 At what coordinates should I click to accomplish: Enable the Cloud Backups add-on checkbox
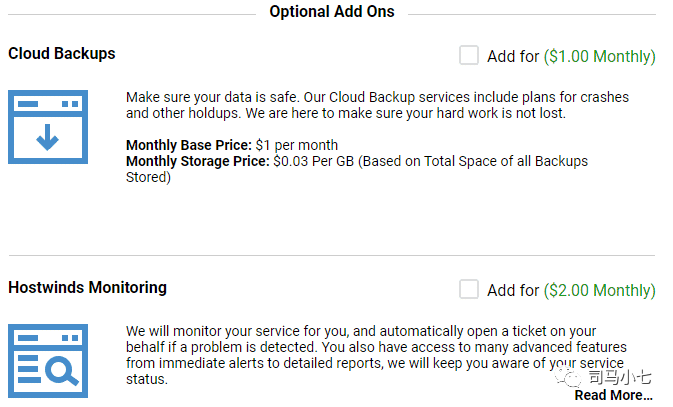pos(469,55)
